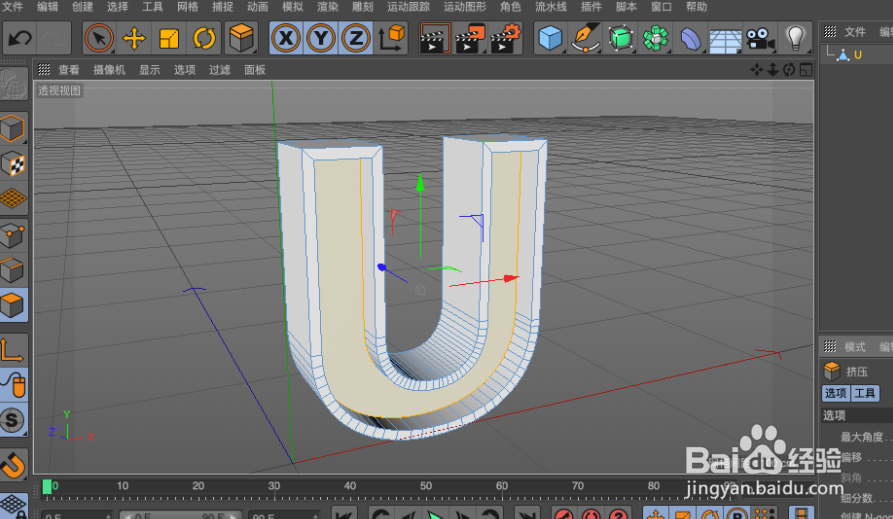Select the Live Selection tool
Image resolution: width=893 pixels, height=519 pixels.
pyautogui.click(x=99, y=39)
